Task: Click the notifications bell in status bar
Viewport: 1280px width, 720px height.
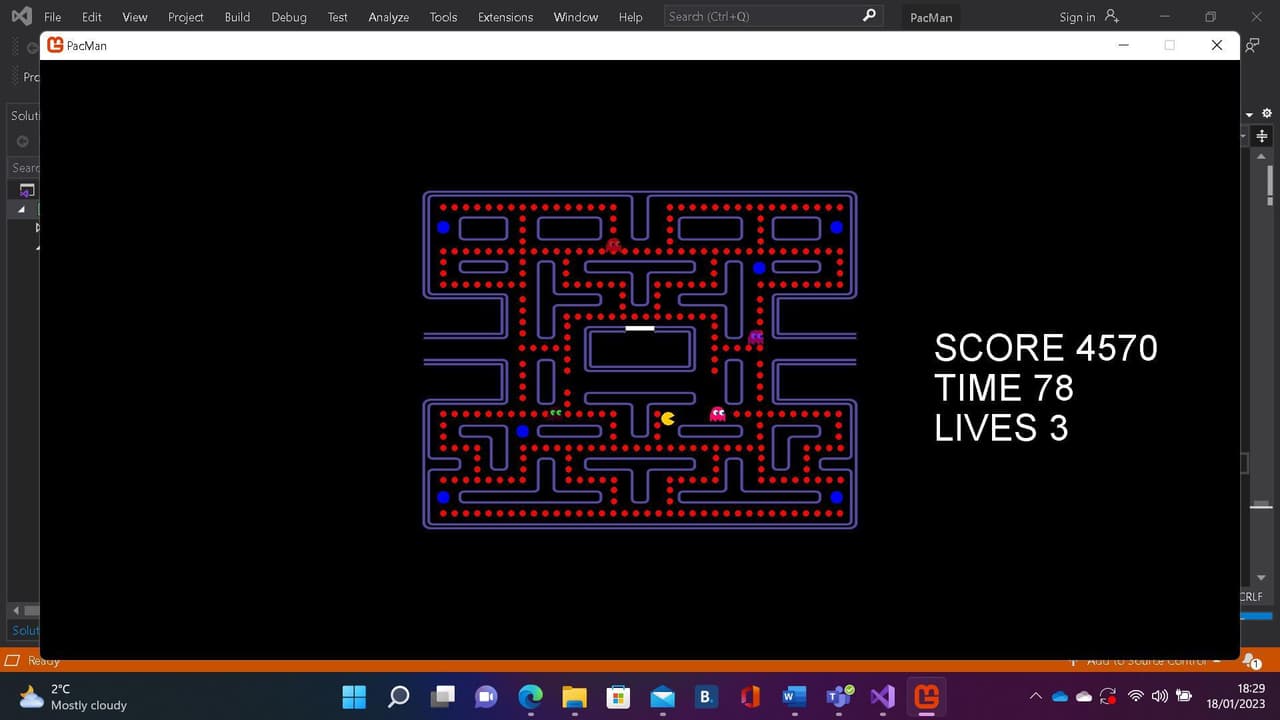Action: [x=1250, y=660]
